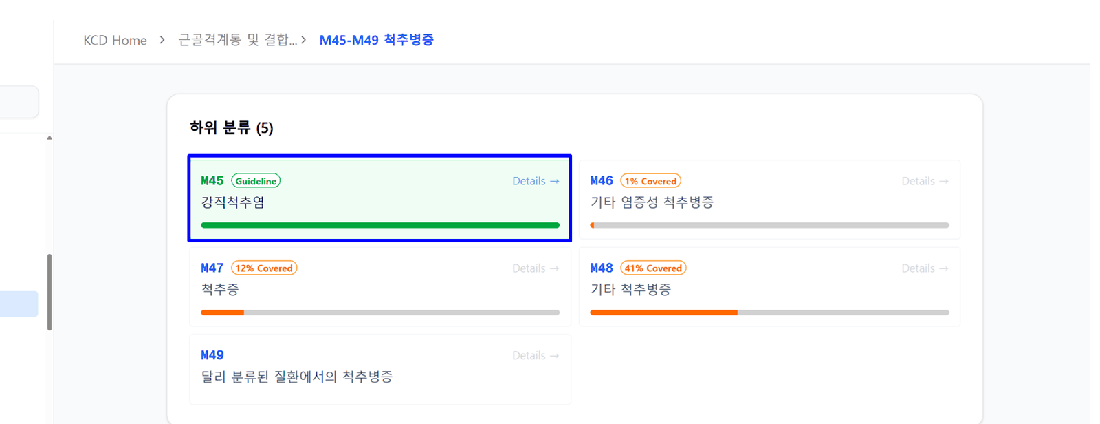The width and height of the screenshot is (1100, 424).
Task: Open Details link for M48 기타 척추병증
Action: (x=925, y=268)
